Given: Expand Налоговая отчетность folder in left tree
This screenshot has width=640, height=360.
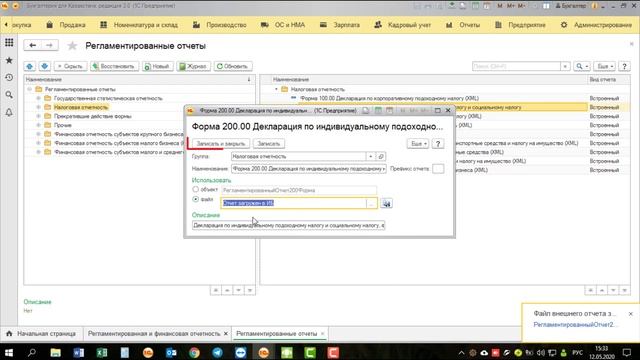Looking at the screenshot, I should click(x=38, y=107).
